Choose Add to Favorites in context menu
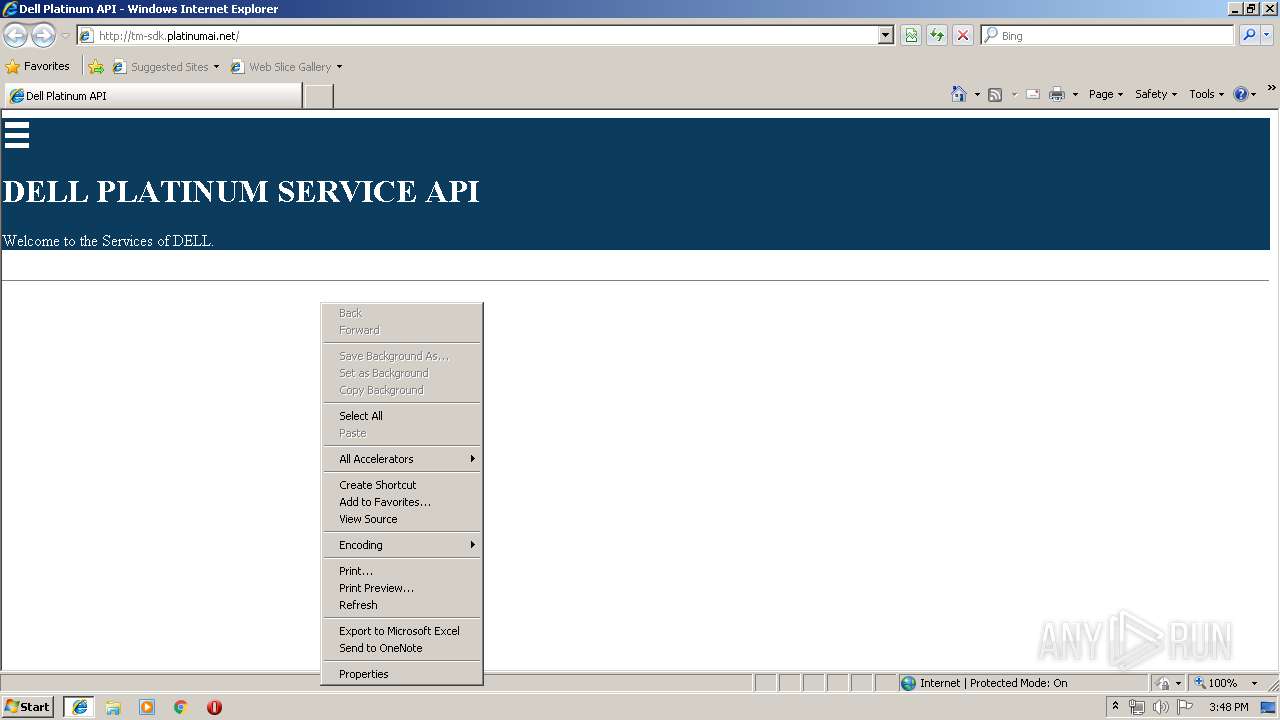Screen dimensions: 1280x720 click(402, 502)
